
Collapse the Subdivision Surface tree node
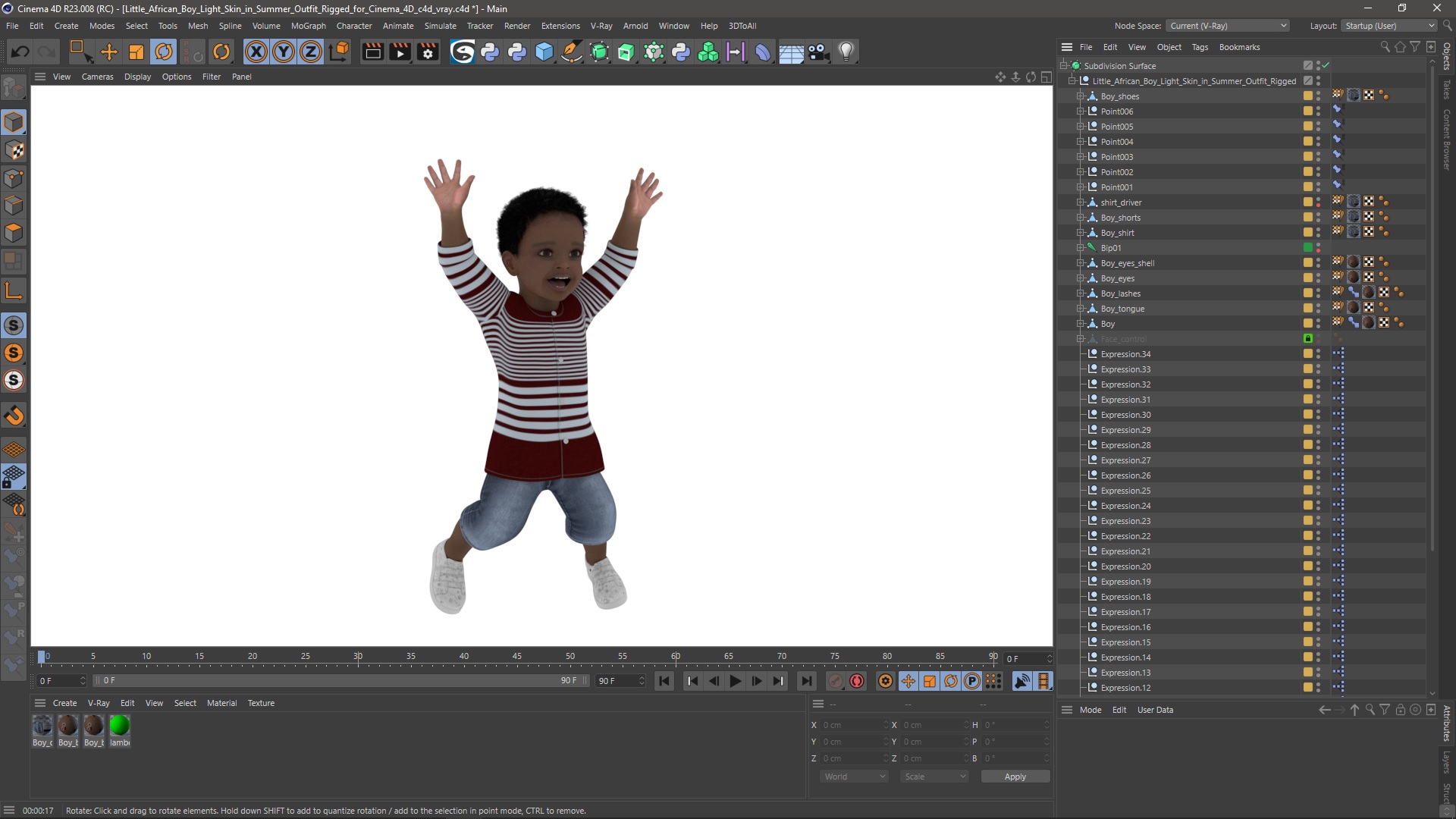pyautogui.click(x=1064, y=66)
